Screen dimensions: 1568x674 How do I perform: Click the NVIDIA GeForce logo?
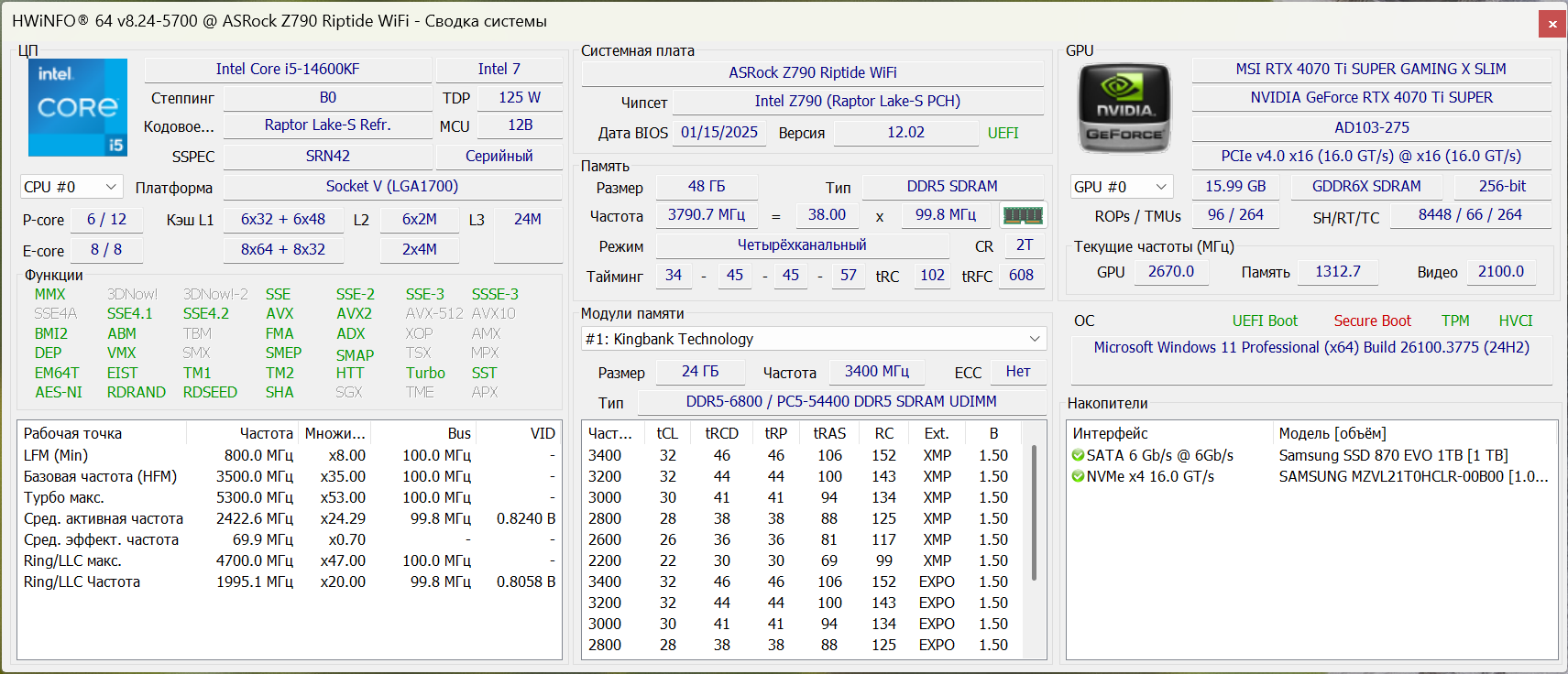tap(1124, 108)
